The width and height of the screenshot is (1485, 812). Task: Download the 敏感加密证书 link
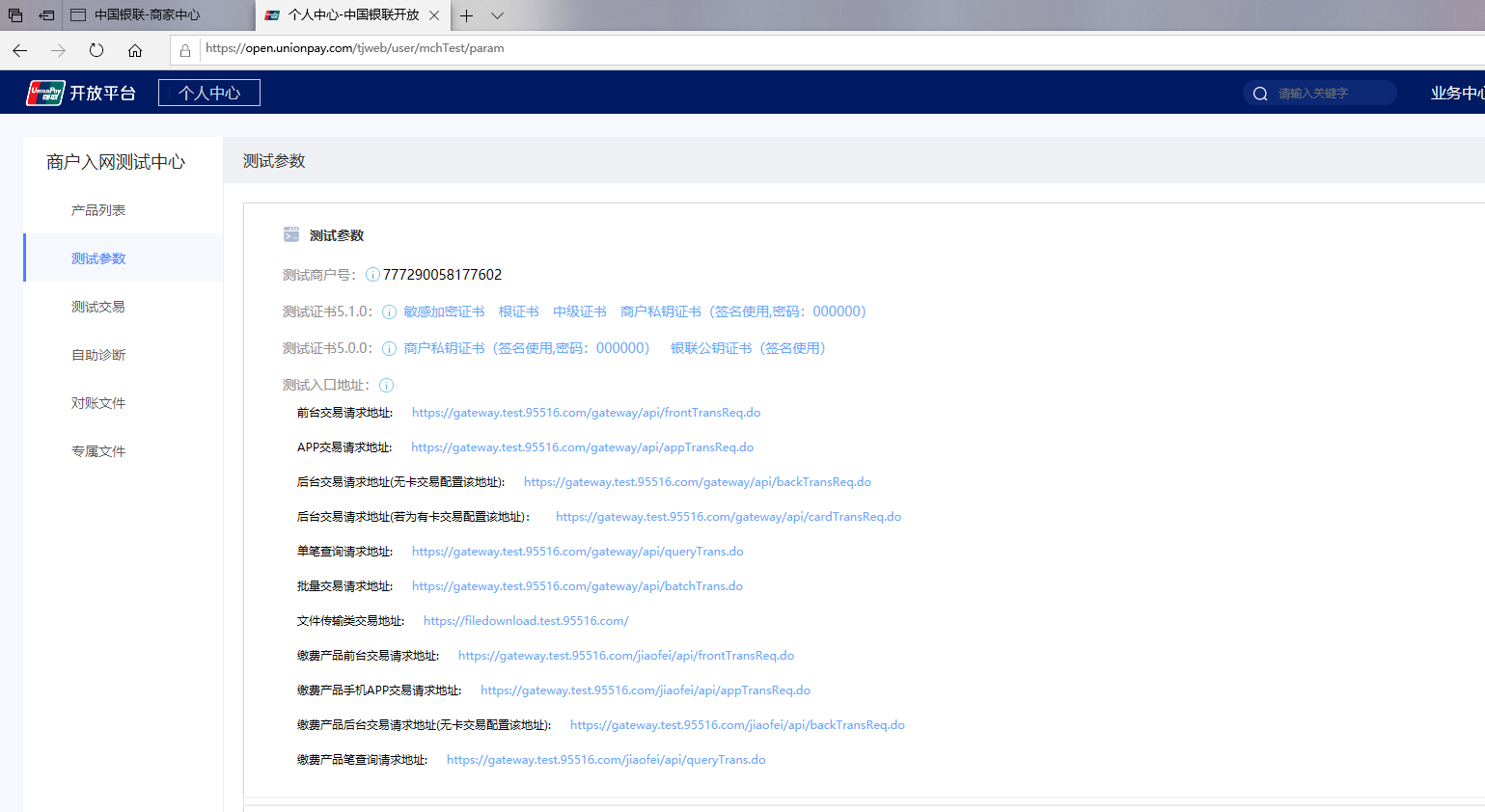point(444,311)
